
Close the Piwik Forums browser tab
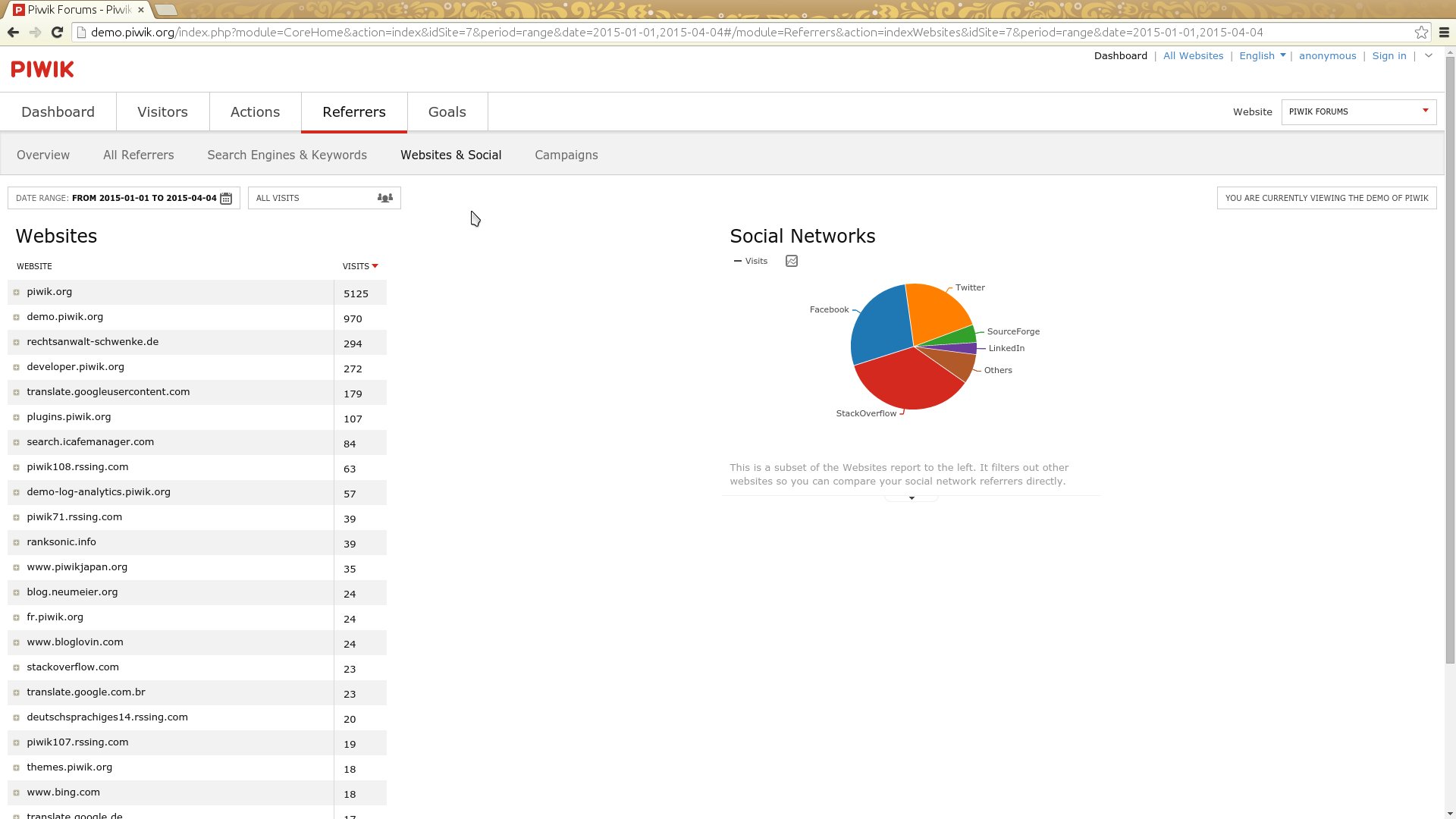[141, 10]
